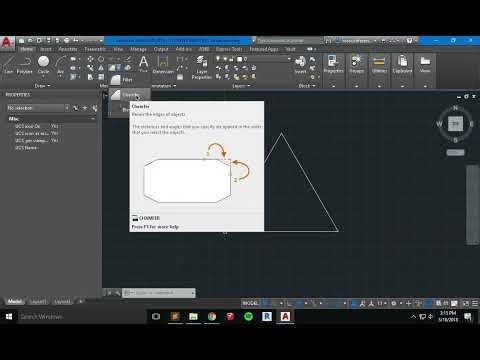Select the Polyline tool
Viewport: 480px width, 360px height.
pos(25,65)
